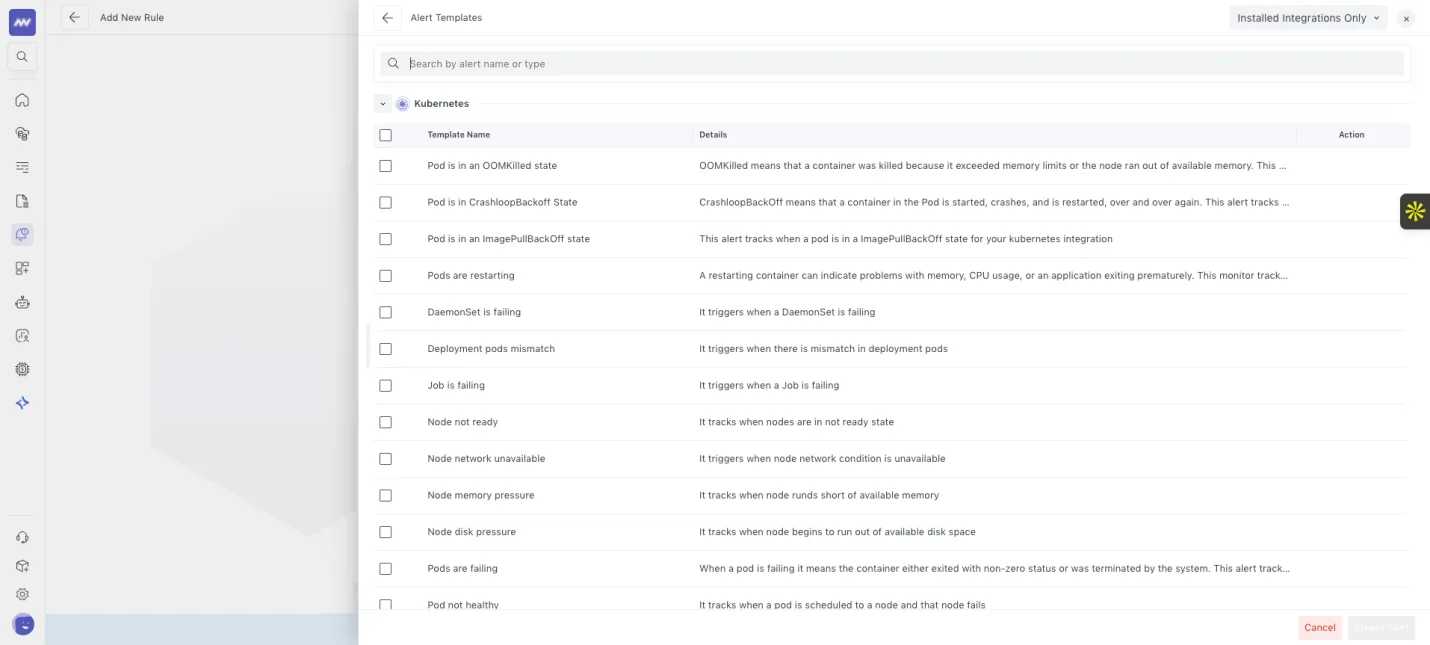The width and height of the screenshot is (1430, 645).
Task: Check the DaemonSet is failing template
Action: coord(385,312)
